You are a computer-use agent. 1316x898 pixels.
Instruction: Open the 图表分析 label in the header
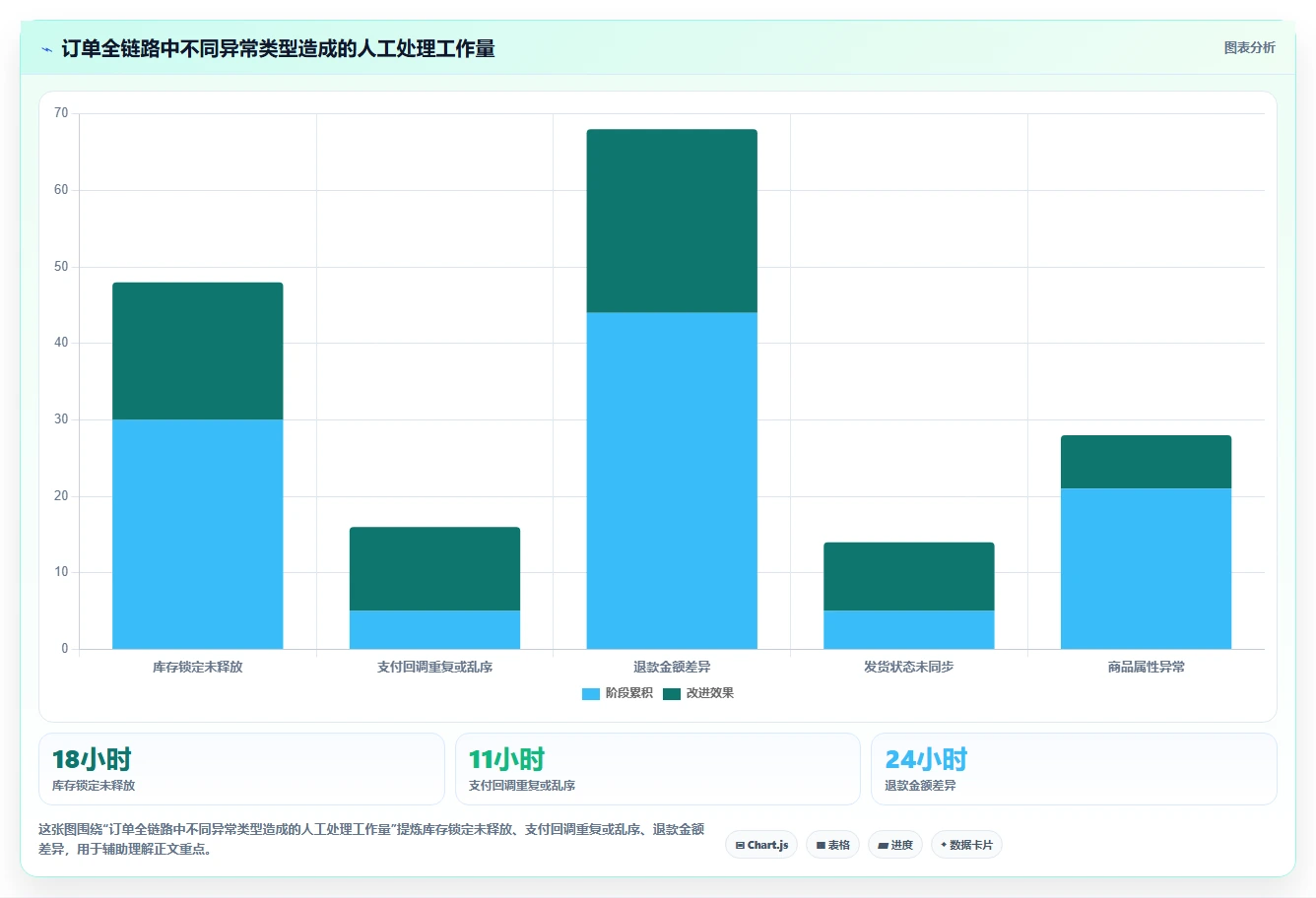1249,47
